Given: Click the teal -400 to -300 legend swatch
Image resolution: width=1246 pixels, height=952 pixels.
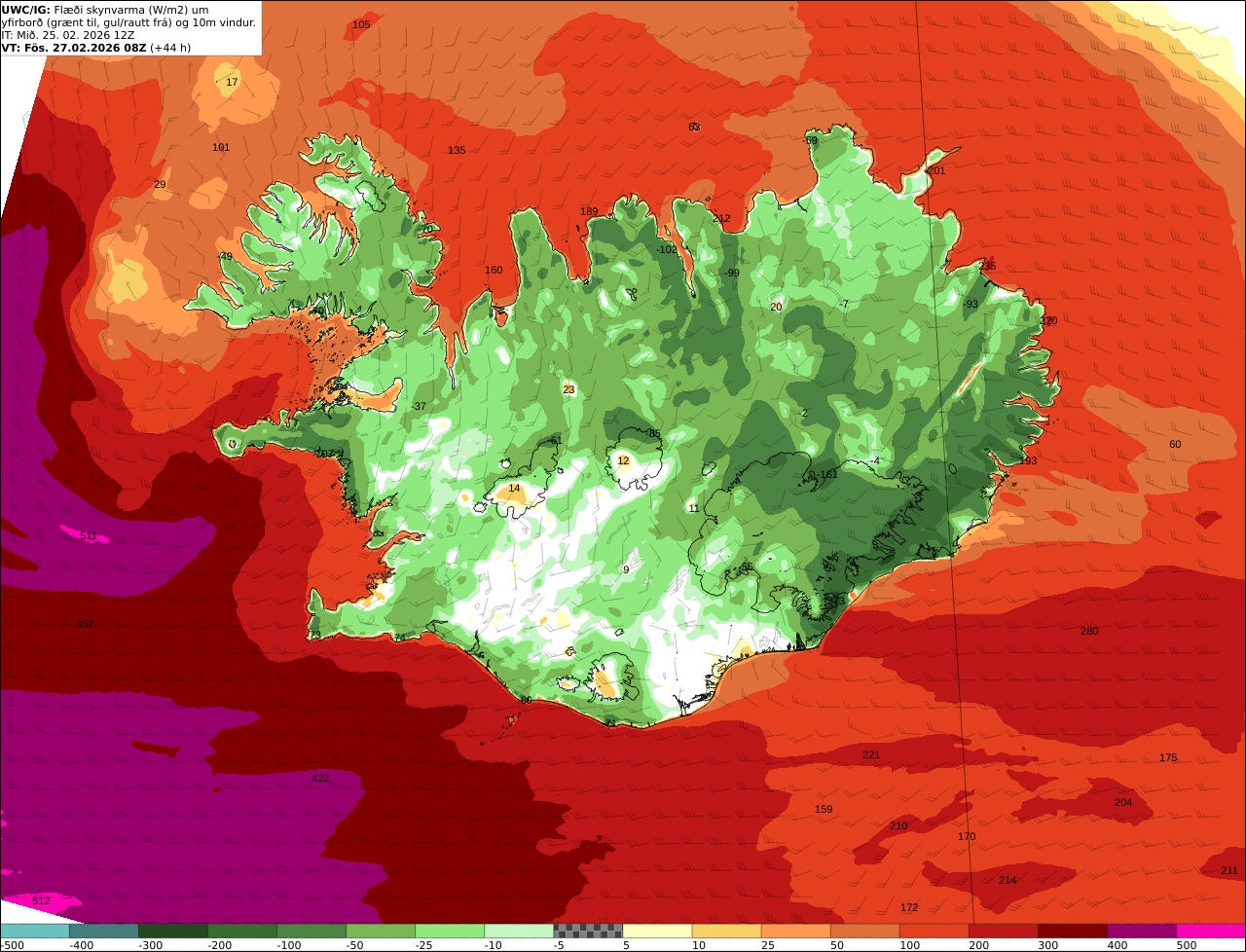Looking at the screenshot, I should [104, 931].
